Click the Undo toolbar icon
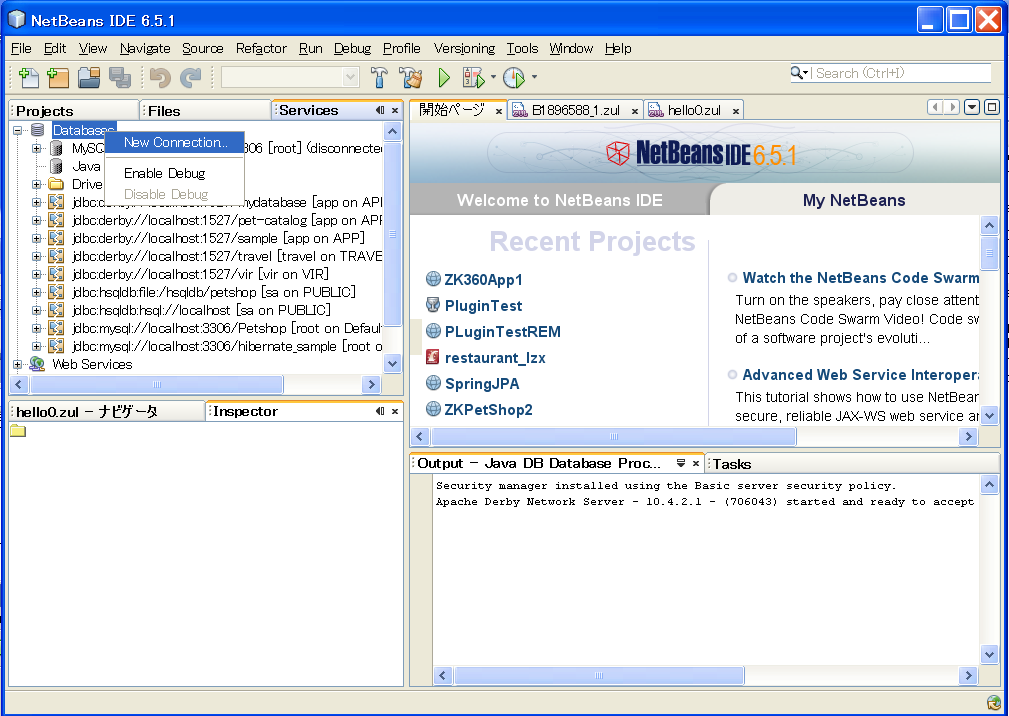1009x716 pixels. click(160, 77)
